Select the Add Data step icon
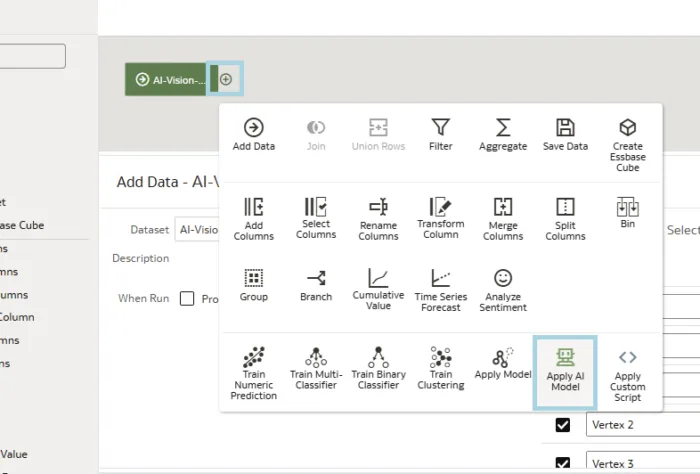 [x=254, y=128]
